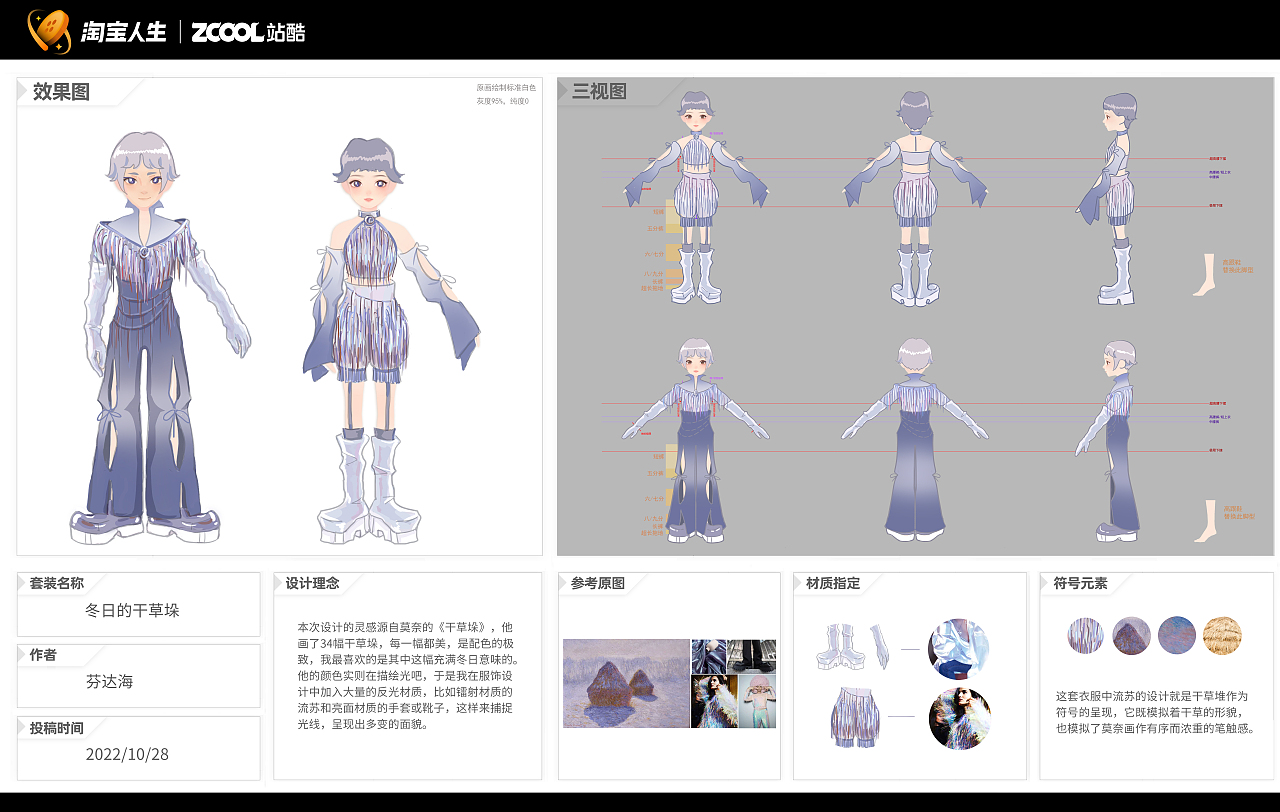Click the 符号元素 heading

pos(1080,583)
